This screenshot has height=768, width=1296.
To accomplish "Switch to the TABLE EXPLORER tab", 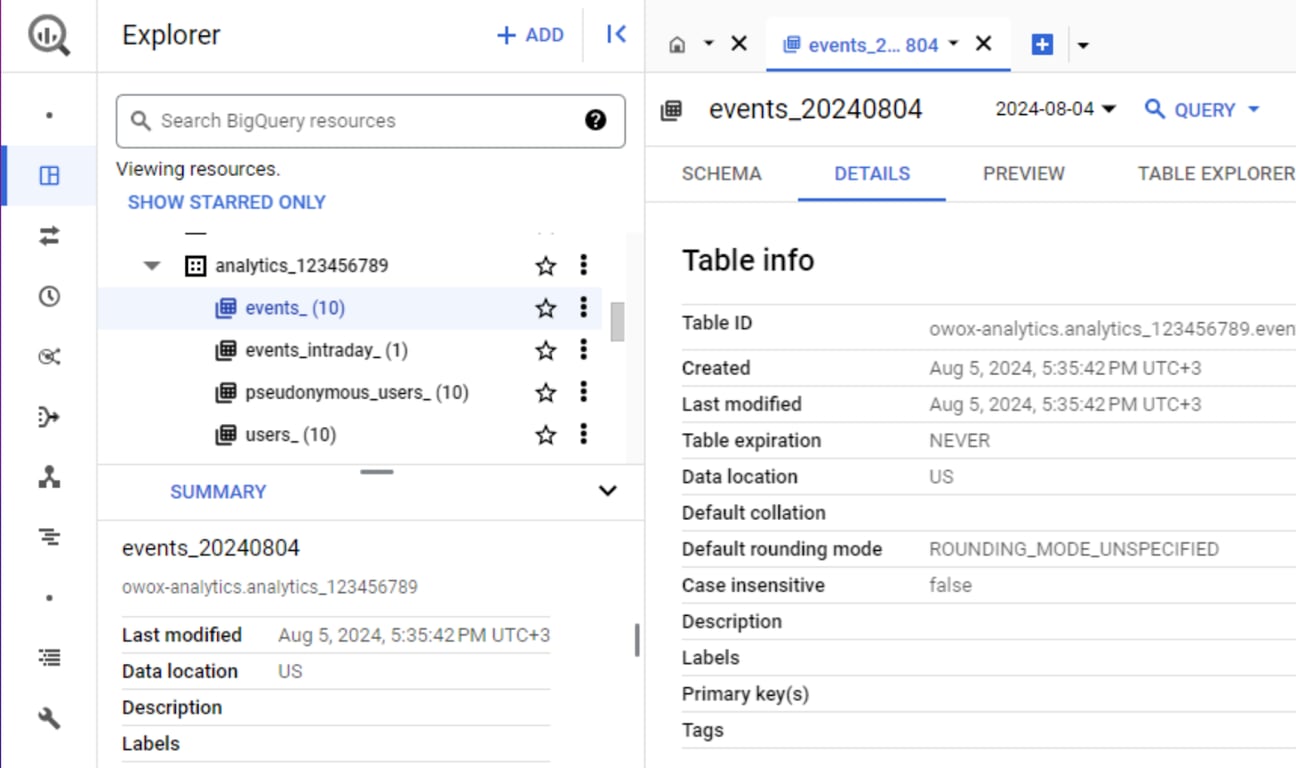I will click(x=1216, y=174).
